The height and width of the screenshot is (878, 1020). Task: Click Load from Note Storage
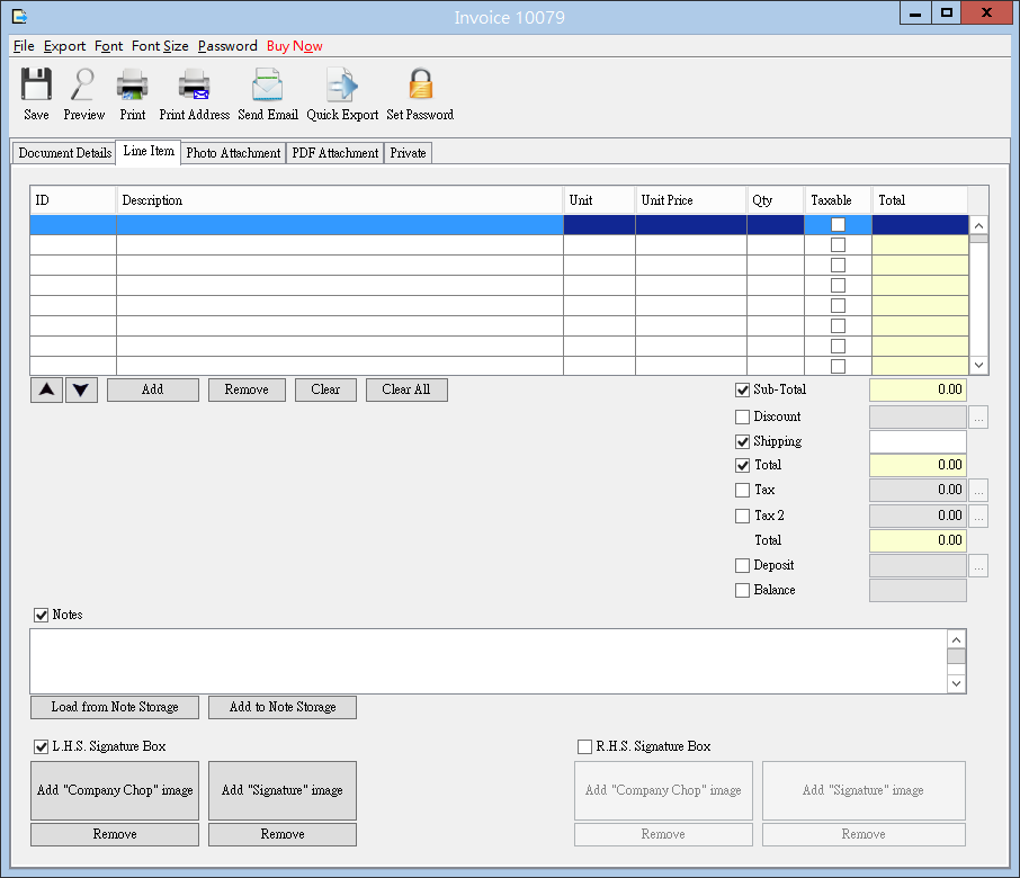click(114, 708)
